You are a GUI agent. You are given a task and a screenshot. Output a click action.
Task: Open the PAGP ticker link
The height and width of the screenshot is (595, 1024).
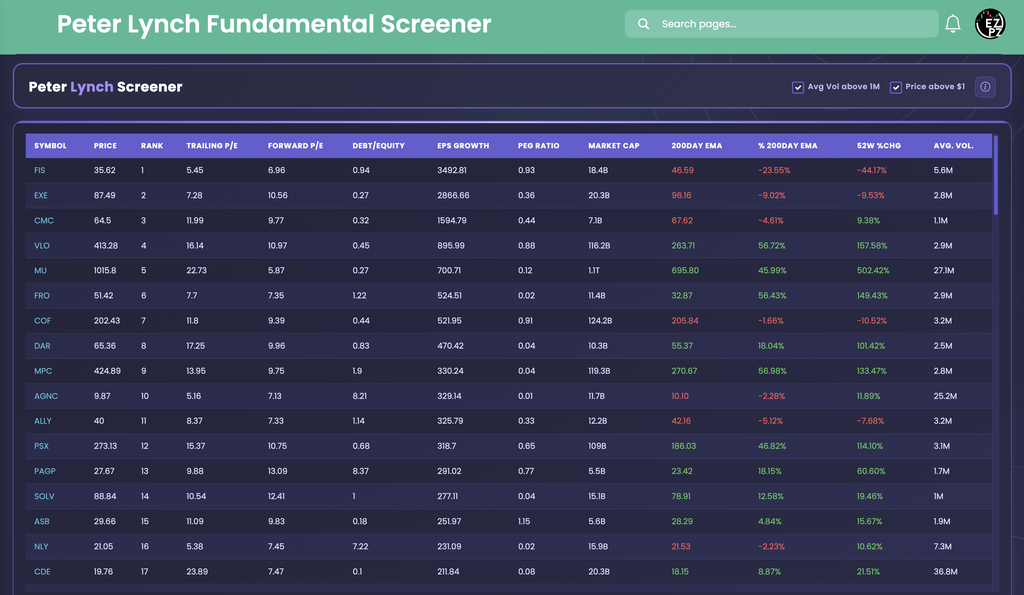[x=45, y=471]
